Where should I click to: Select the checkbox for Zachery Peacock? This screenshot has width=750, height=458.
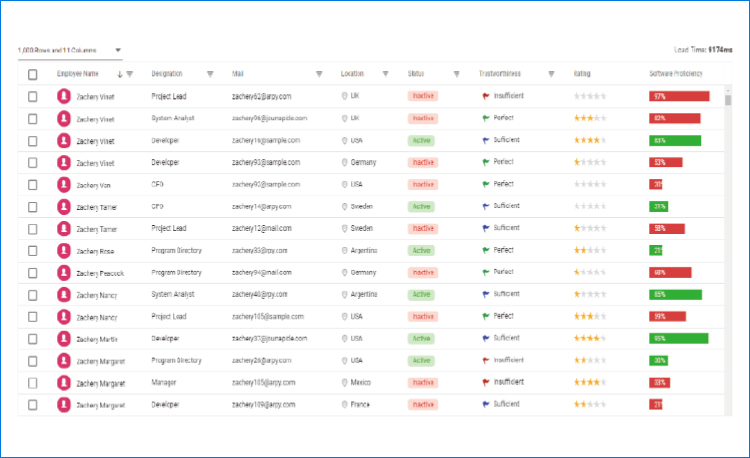[33, 273]
